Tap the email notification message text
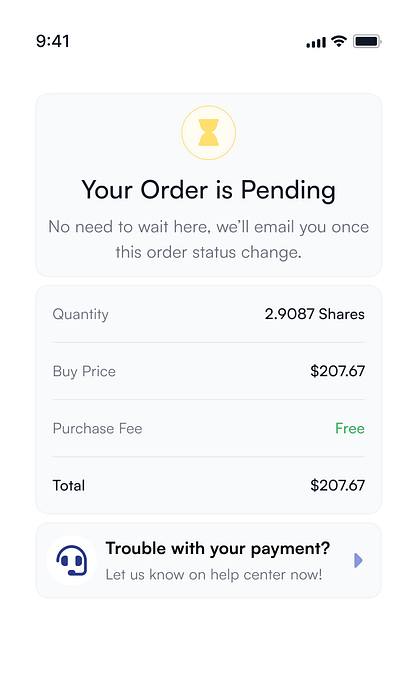This screenshot has width=416, height=680. click(209, 239)
